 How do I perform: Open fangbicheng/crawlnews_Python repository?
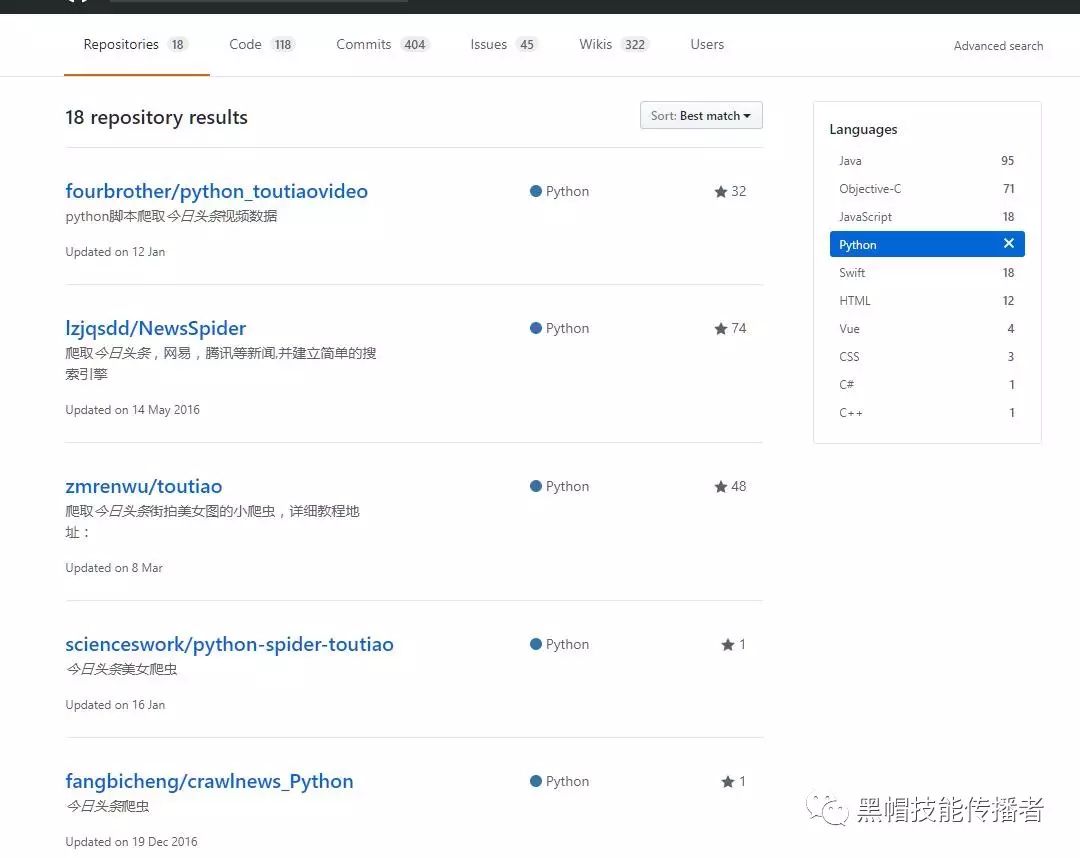pos(209,782)
